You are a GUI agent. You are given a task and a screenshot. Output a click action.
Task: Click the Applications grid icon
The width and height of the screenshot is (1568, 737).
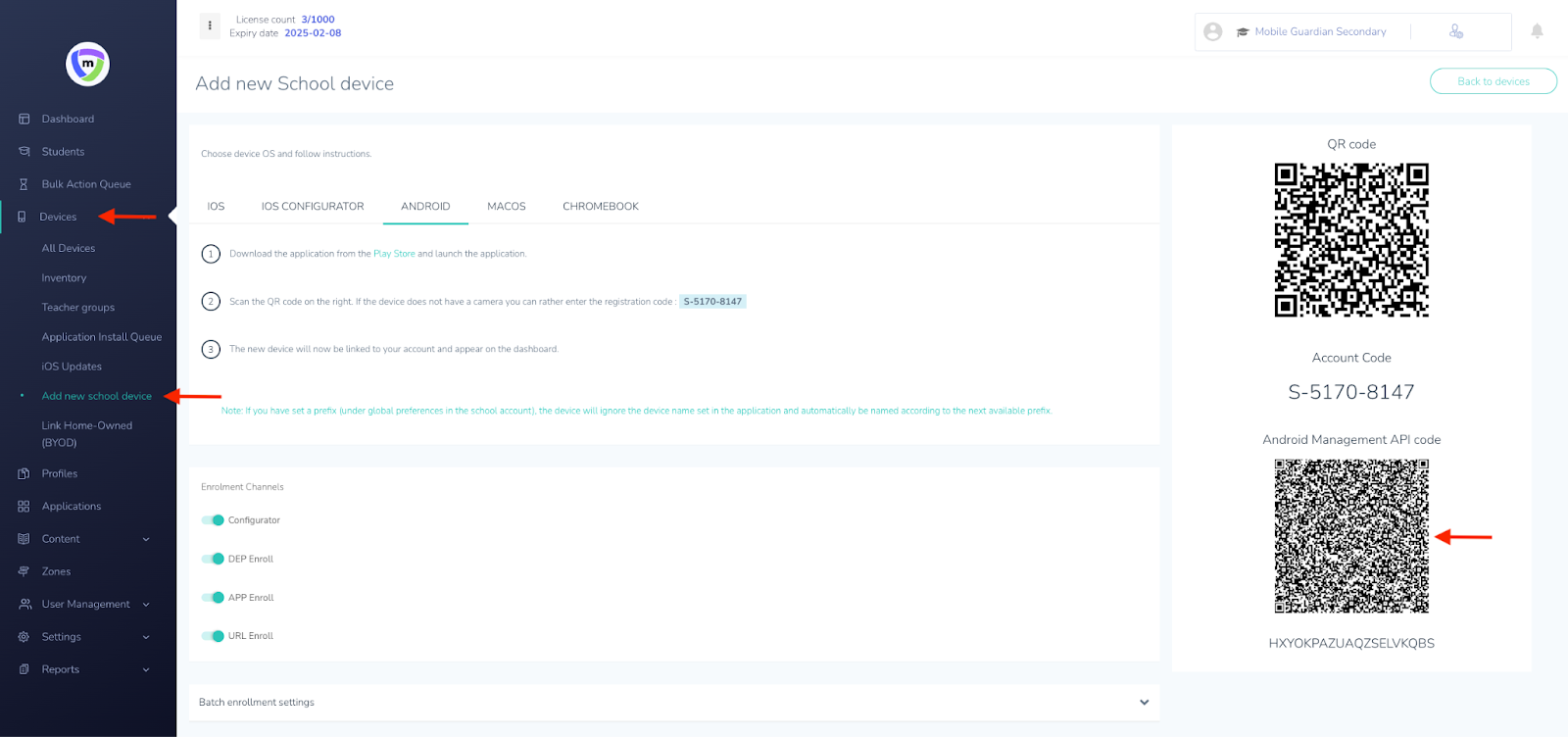[x=24, y=507]
